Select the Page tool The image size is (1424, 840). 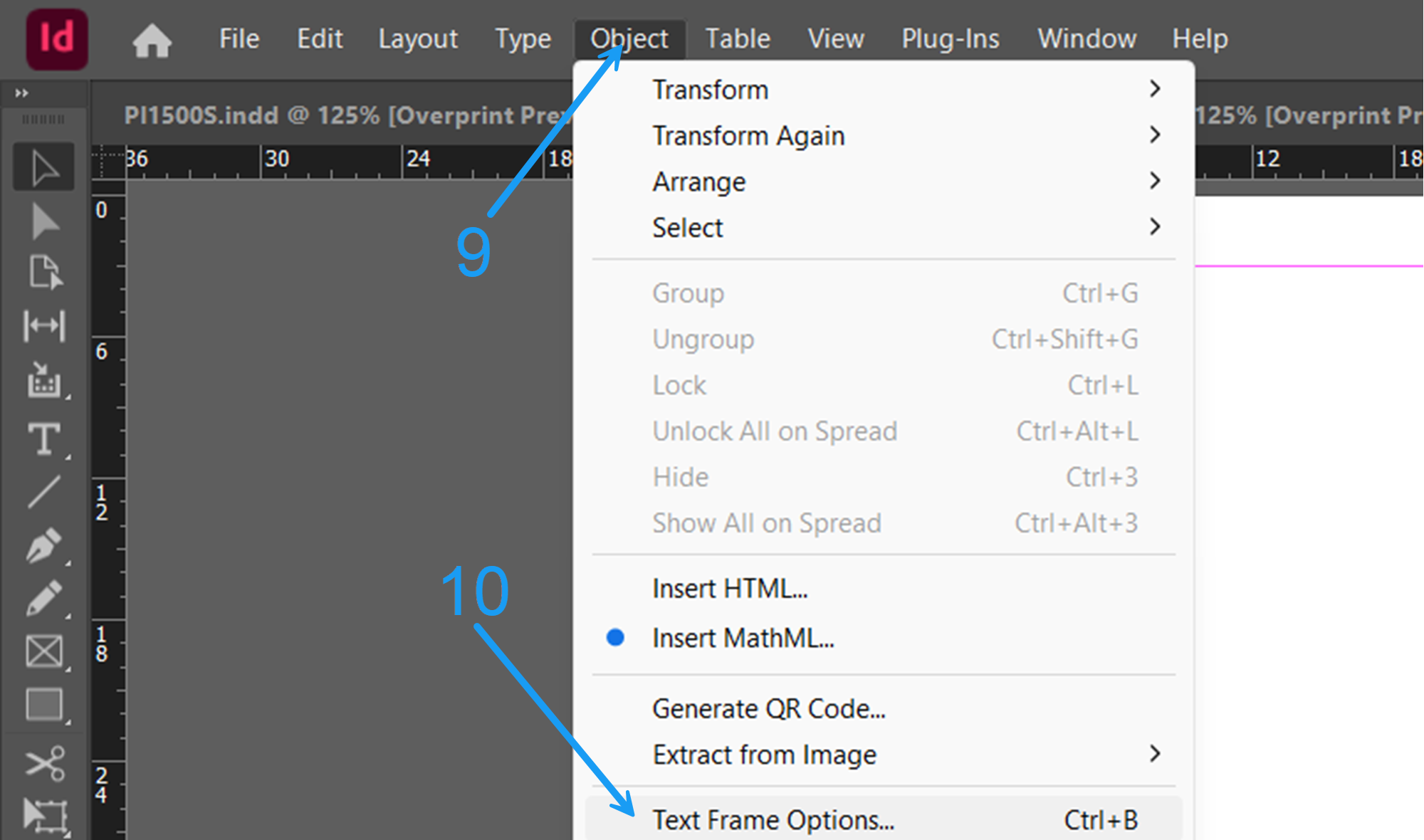pos(44,273)
